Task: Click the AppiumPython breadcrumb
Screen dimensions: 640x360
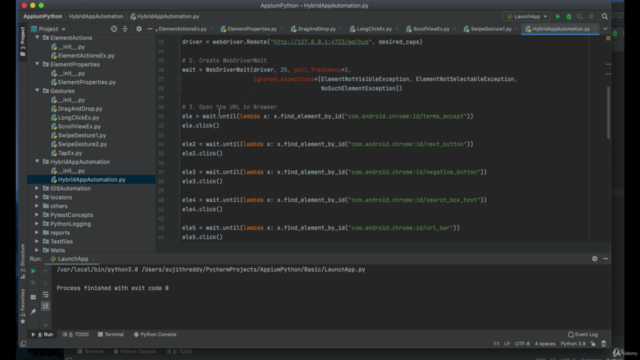Action: coord(42,16)
